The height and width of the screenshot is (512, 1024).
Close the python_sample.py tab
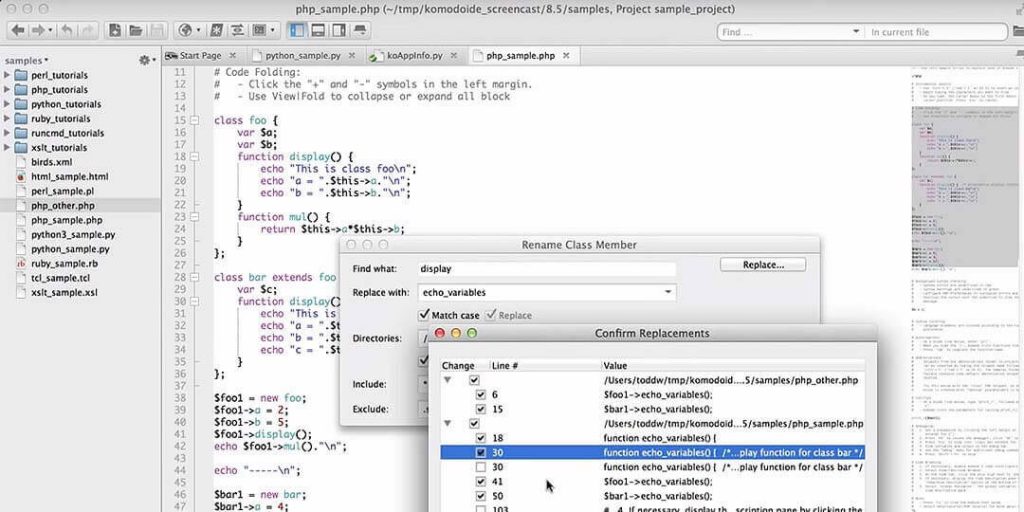pyautogui.click(x=352, y=56)
